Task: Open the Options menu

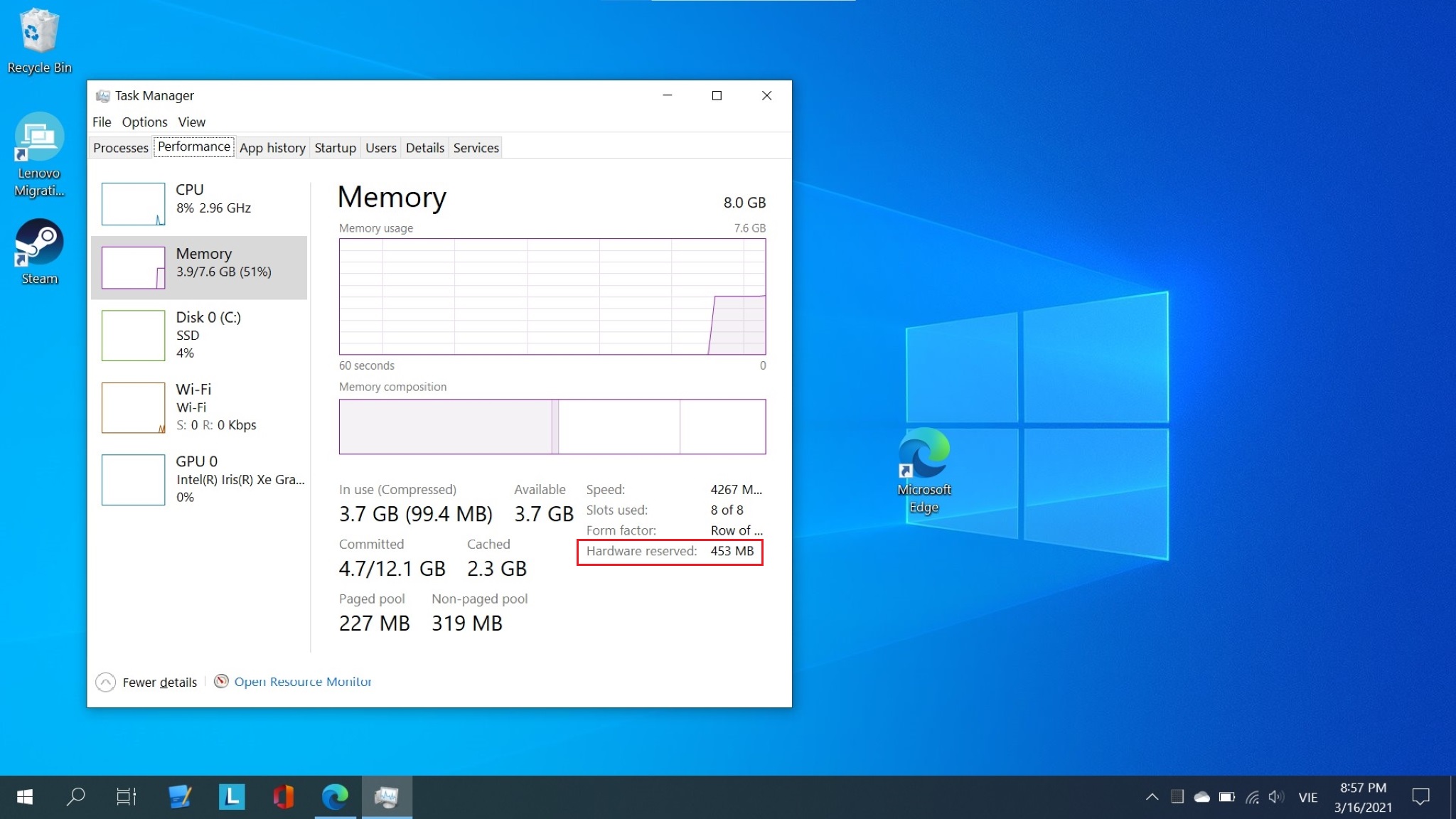Action: pos(144,122)
